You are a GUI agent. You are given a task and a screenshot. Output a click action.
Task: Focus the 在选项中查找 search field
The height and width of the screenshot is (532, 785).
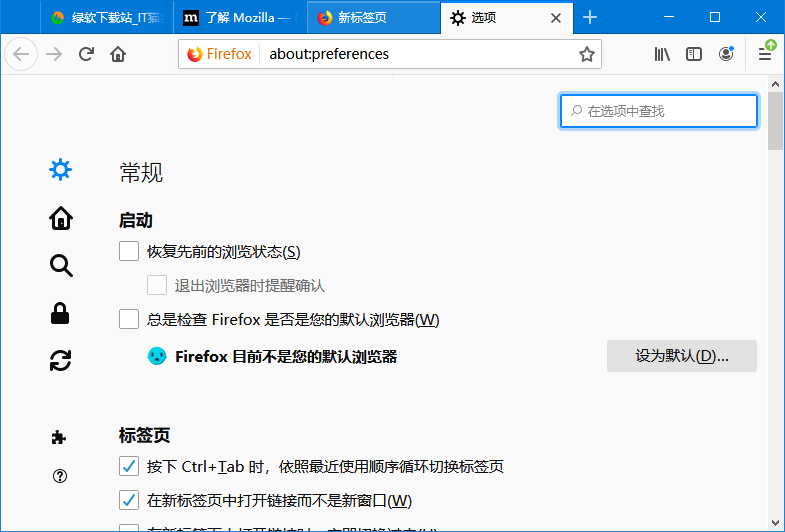(659, 111)
